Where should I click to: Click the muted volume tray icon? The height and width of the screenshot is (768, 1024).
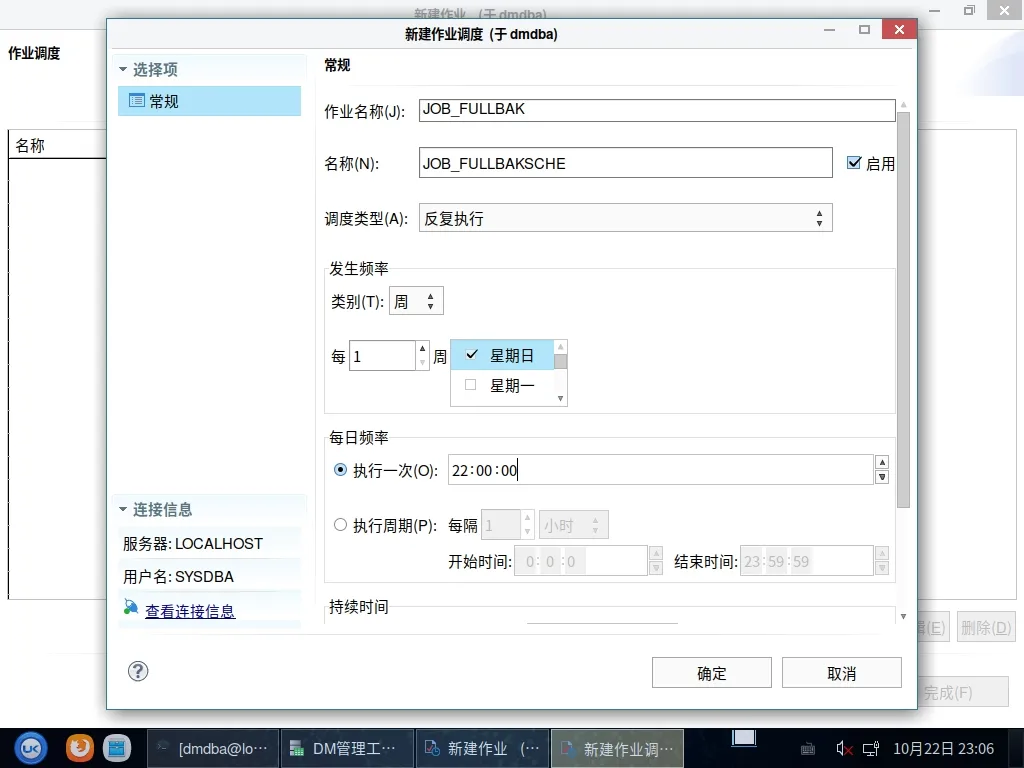[x=843, y=748]
